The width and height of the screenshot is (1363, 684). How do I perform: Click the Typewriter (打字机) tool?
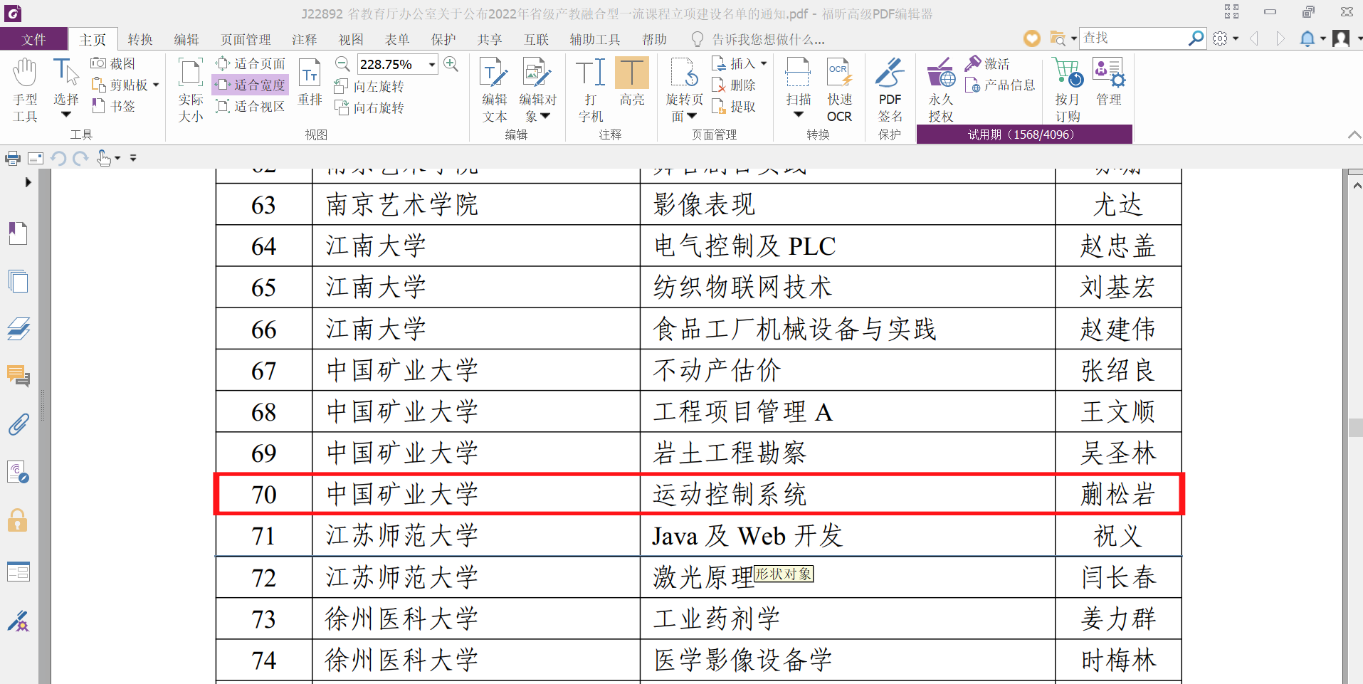(x=591, y=89)
